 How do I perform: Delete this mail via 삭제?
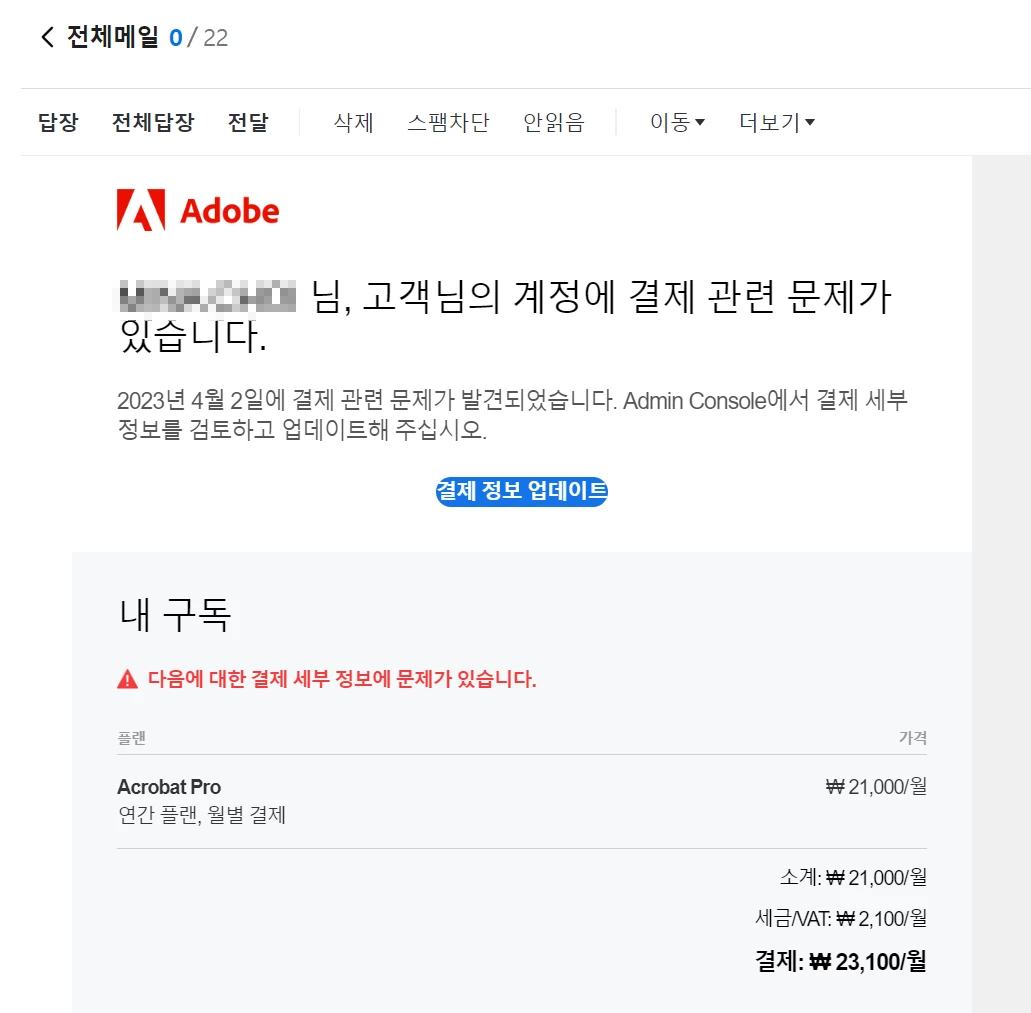point(353,122)
